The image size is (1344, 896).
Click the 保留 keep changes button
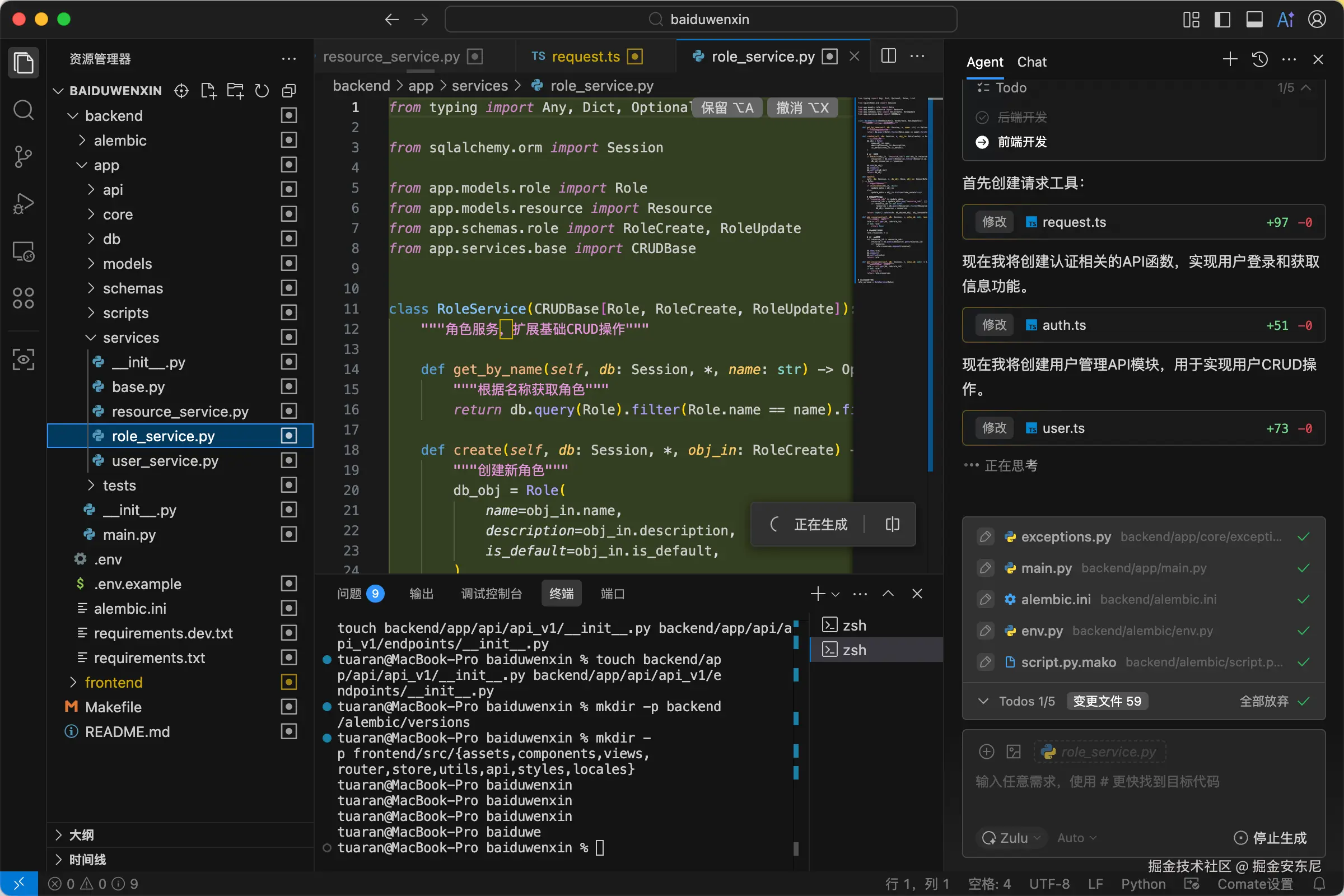pos(726,108)
